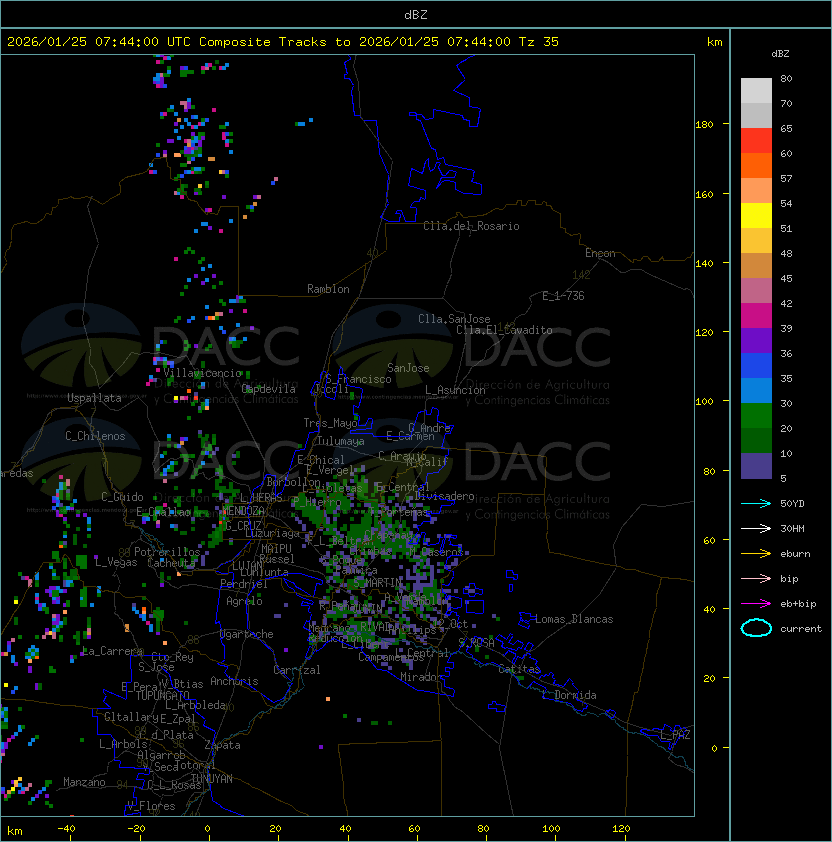Screen dimensions: 832x842
Task: Click the 'Tz 35' text in header
Action: (539, 41)
